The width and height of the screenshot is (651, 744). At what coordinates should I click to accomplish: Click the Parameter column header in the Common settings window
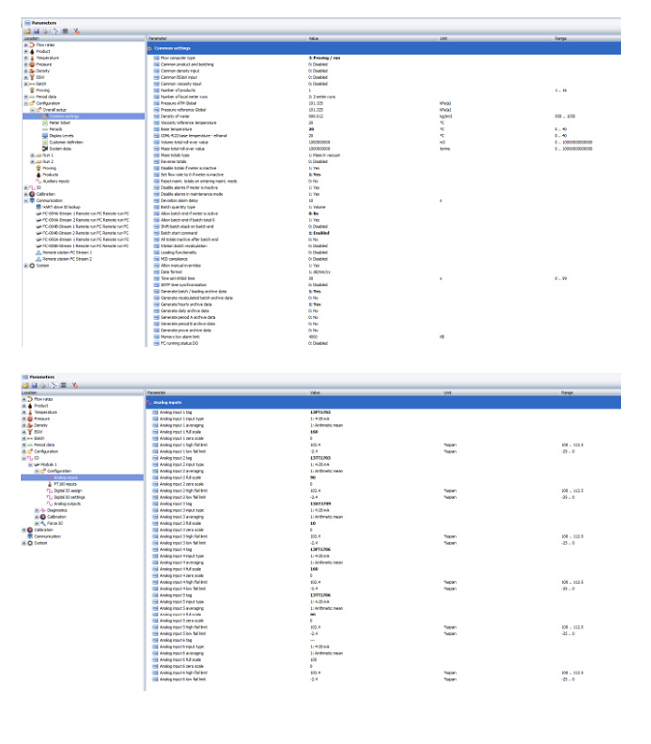(x=227, y=38)
